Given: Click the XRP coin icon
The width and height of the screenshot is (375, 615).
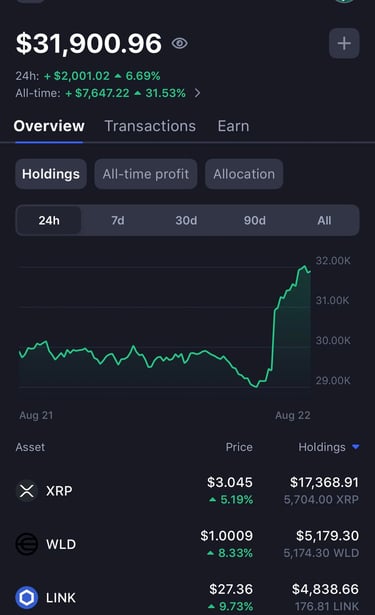Looking at the screenshot, I should point(27,491).
